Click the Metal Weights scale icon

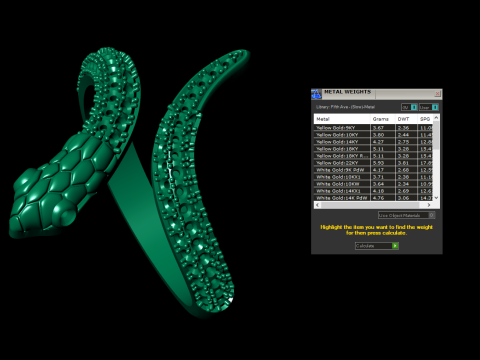316,94
